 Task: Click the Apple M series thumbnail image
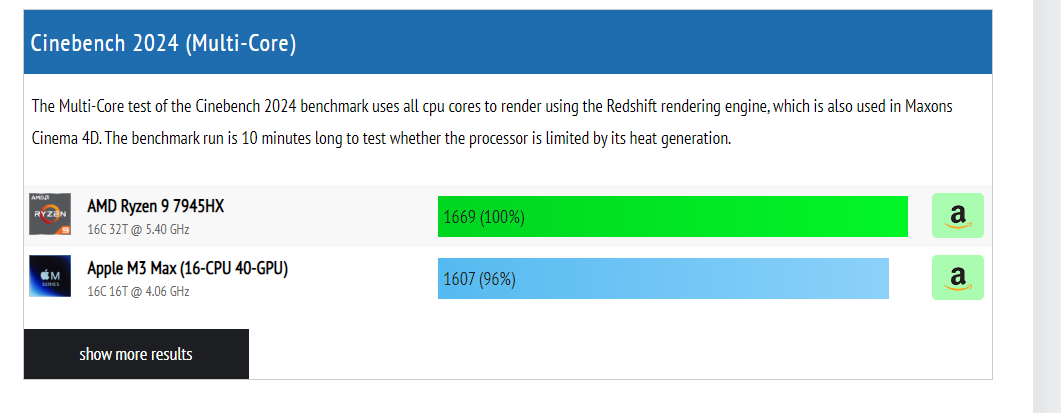point(50,276)
